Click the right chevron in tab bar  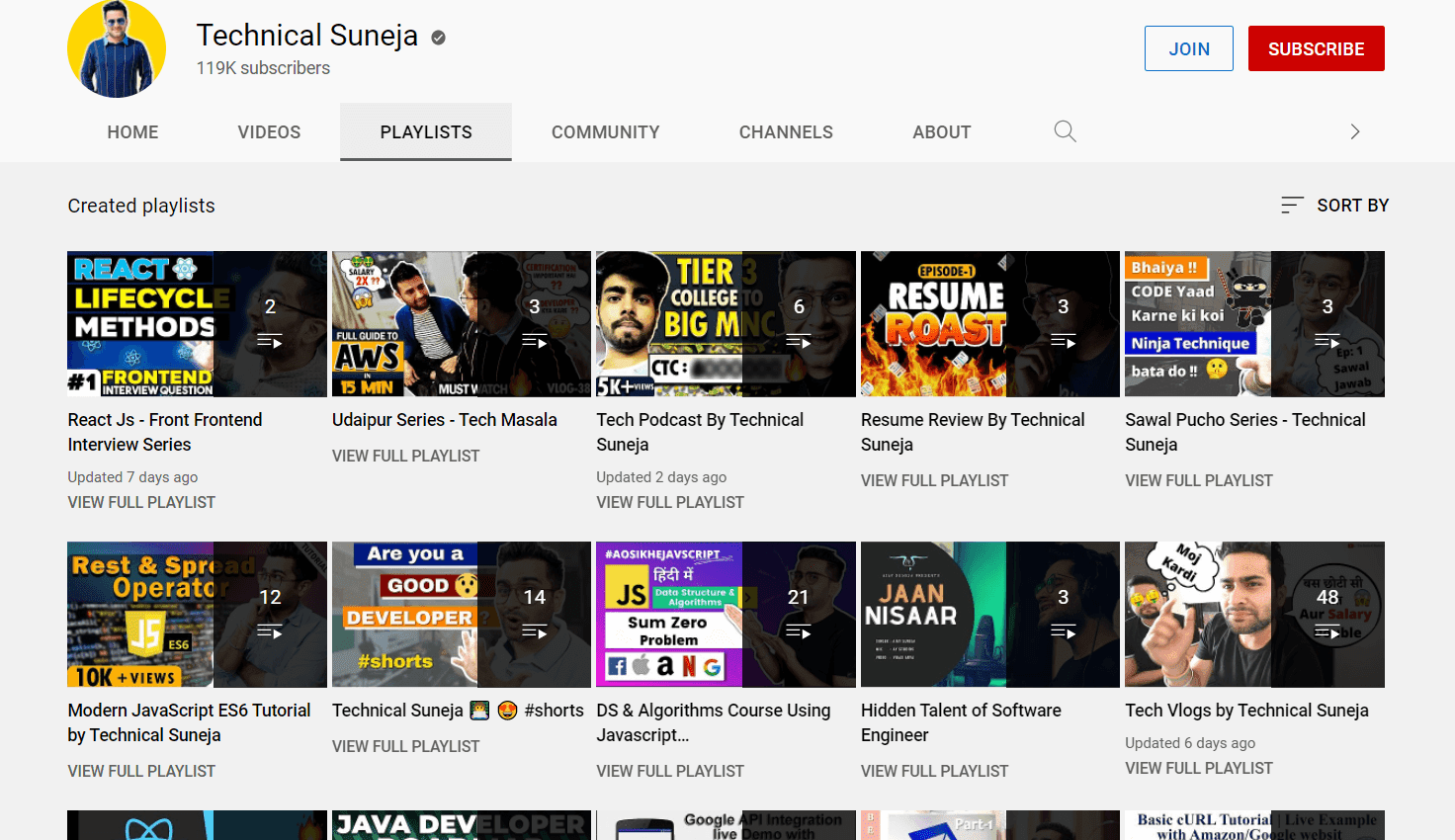pyautogui.click(x=1355, y=131)
